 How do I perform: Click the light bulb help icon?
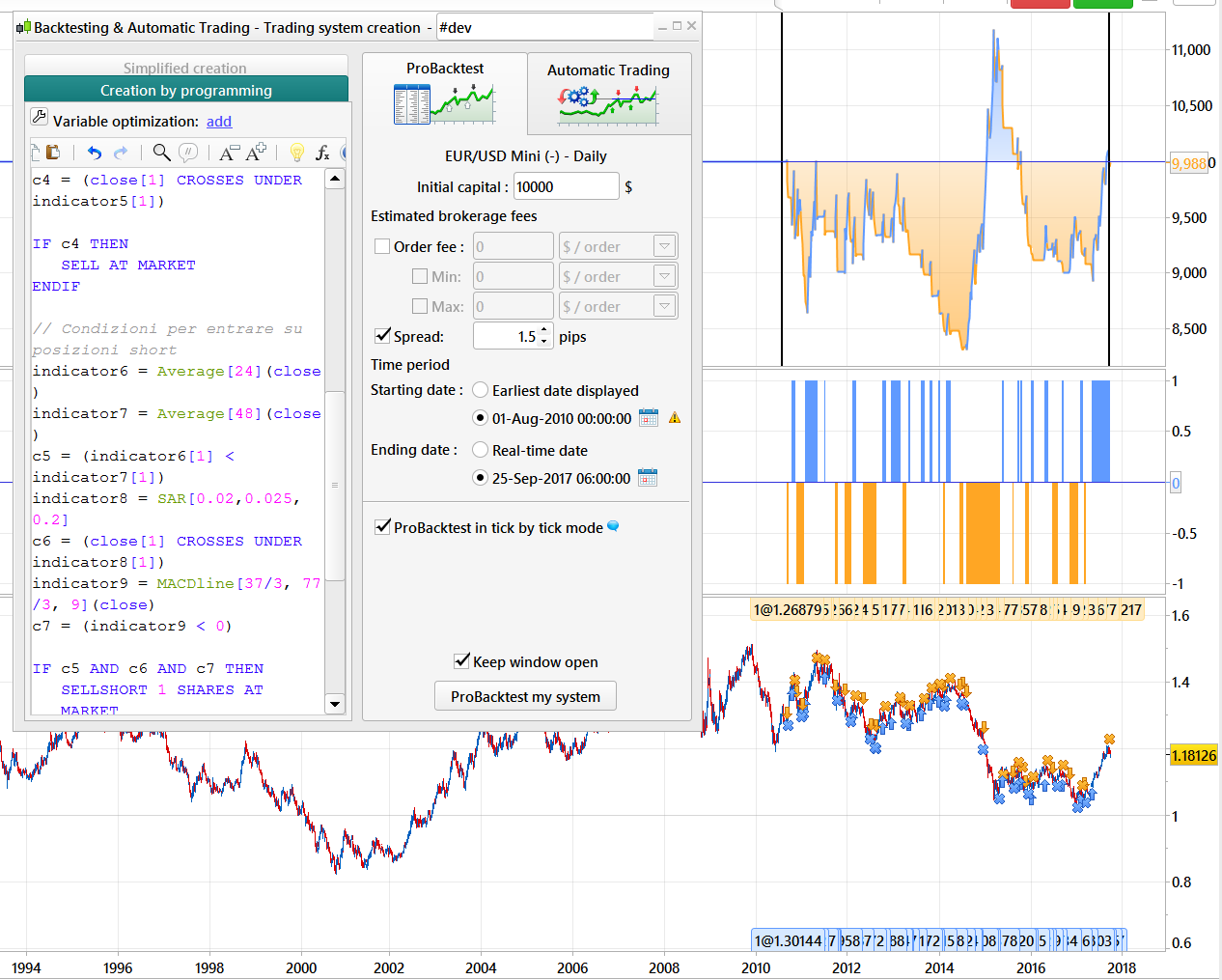[297, 153]
